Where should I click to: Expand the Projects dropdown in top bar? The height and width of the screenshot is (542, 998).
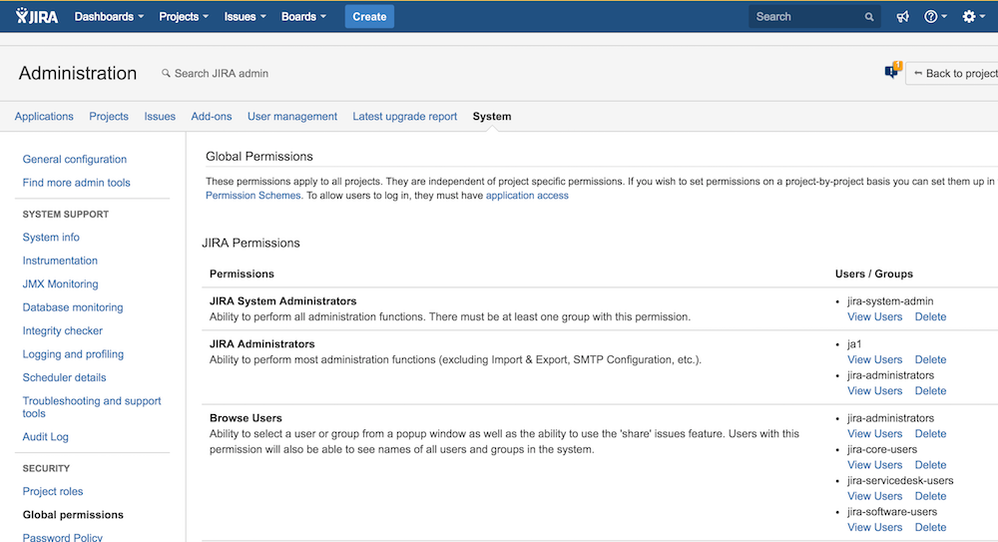point(183,17)
